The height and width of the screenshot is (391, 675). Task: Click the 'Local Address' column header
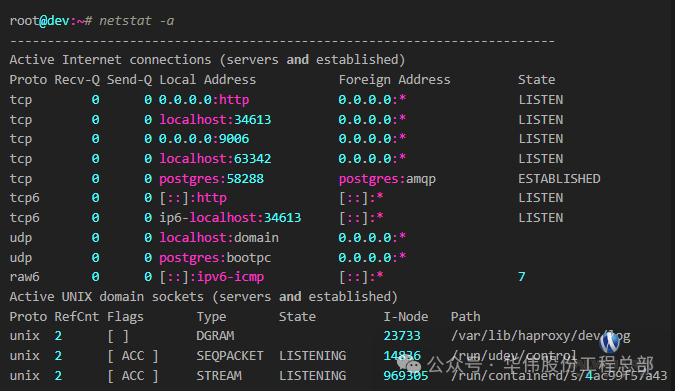[207, 80]
